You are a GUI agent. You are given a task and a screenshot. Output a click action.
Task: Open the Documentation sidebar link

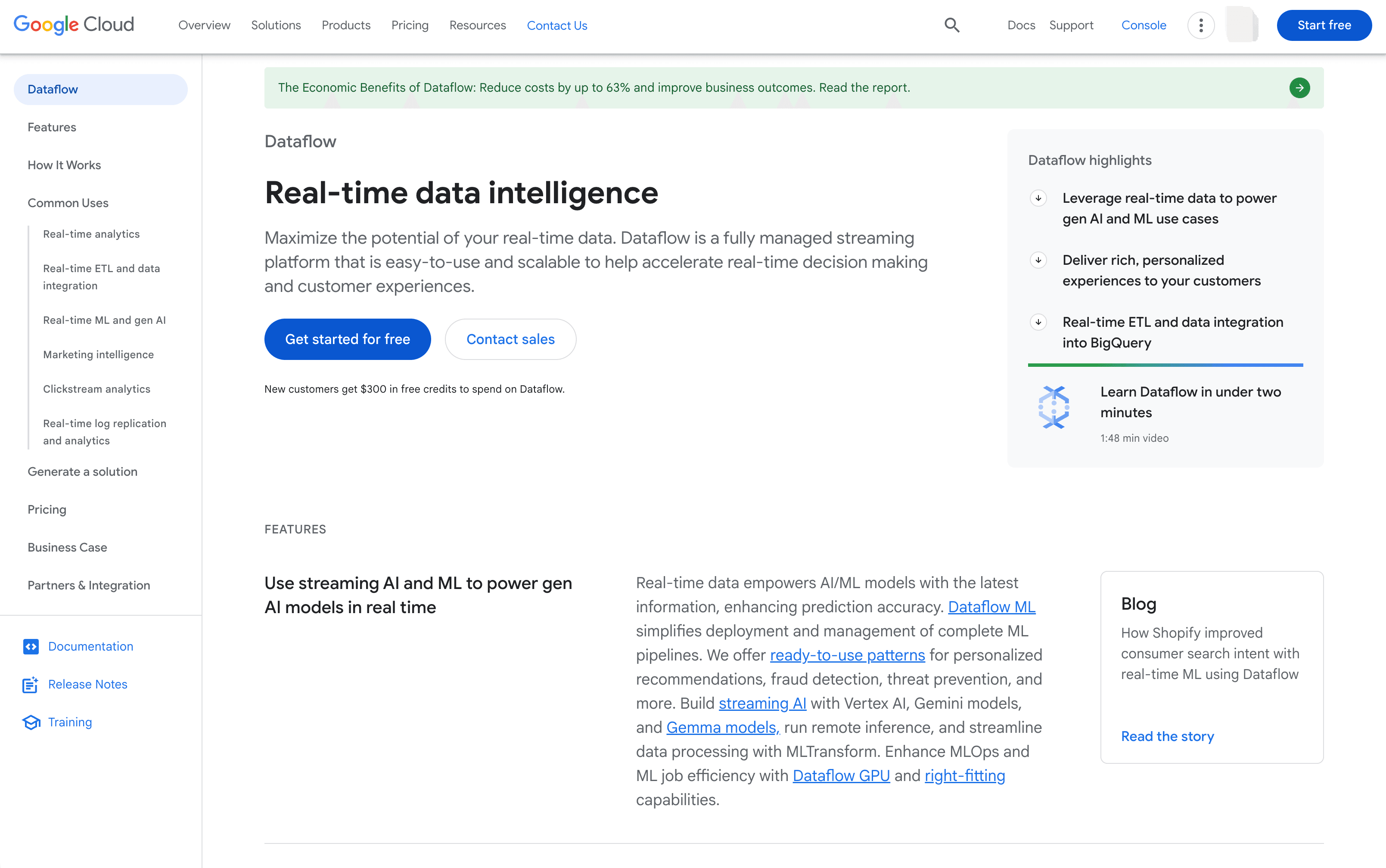(x=91, y=646)
